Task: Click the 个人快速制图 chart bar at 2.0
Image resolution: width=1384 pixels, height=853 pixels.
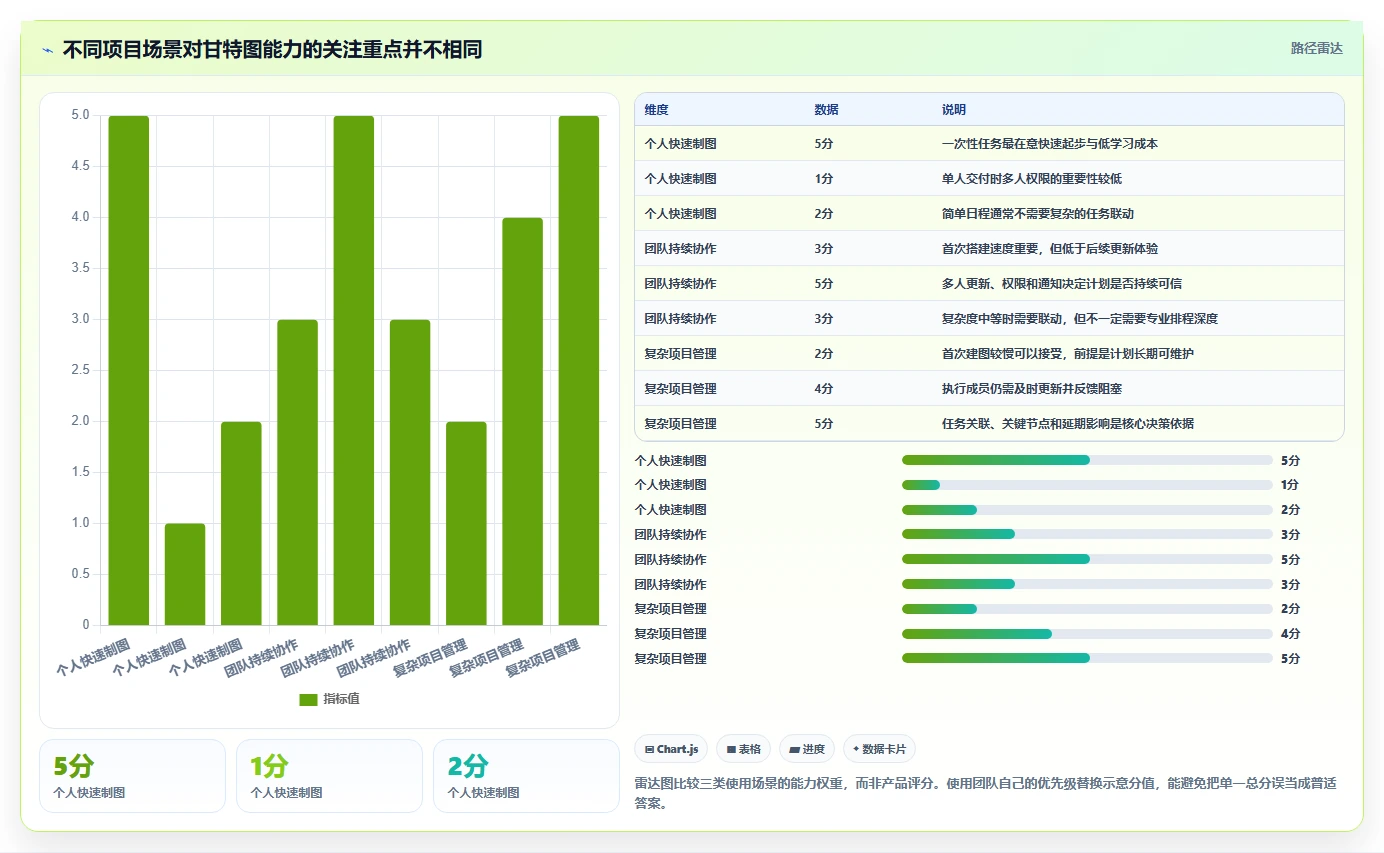Action: [241, 524]
